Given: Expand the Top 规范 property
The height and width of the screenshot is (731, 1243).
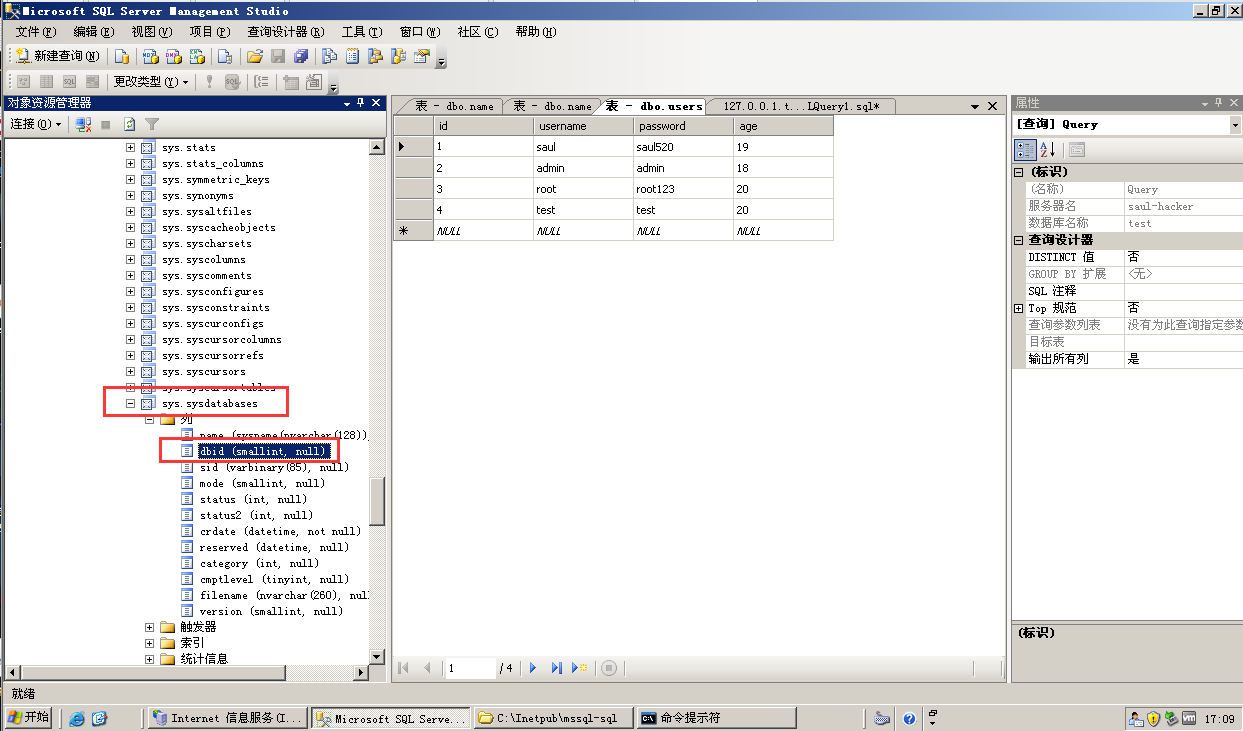Looking at the screenshot, I should 1019,308.
